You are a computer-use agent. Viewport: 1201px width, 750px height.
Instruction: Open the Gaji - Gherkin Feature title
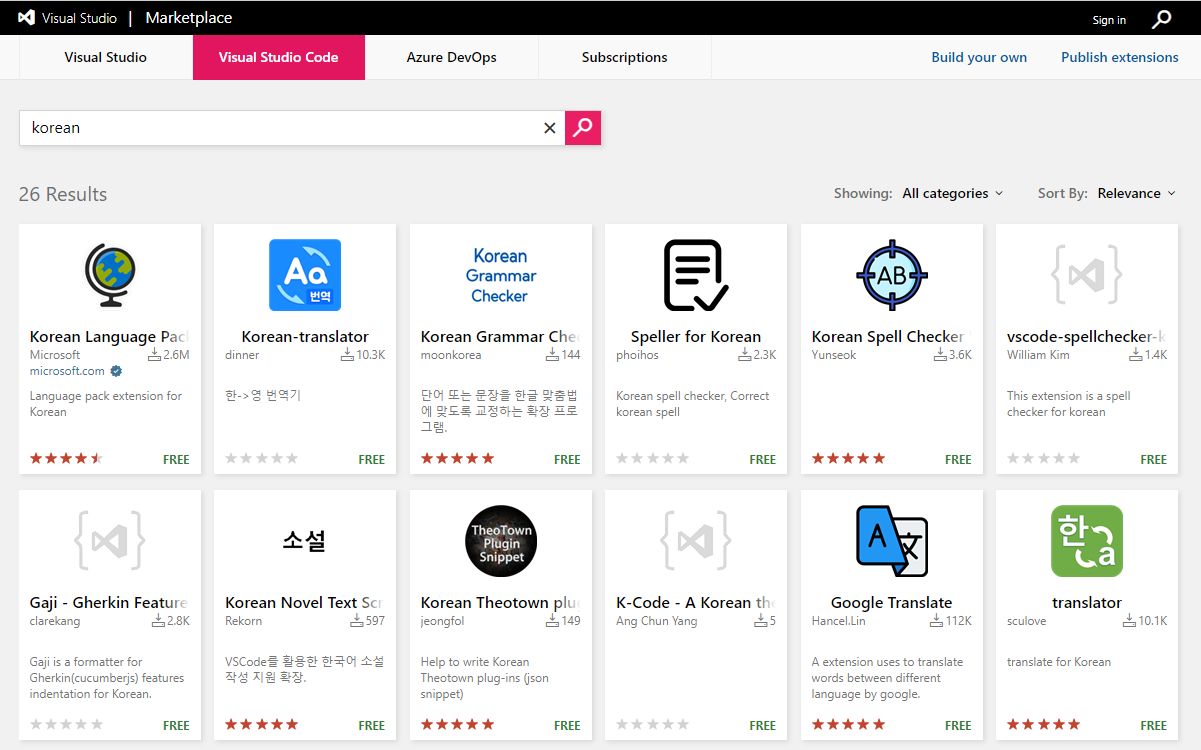110,603
